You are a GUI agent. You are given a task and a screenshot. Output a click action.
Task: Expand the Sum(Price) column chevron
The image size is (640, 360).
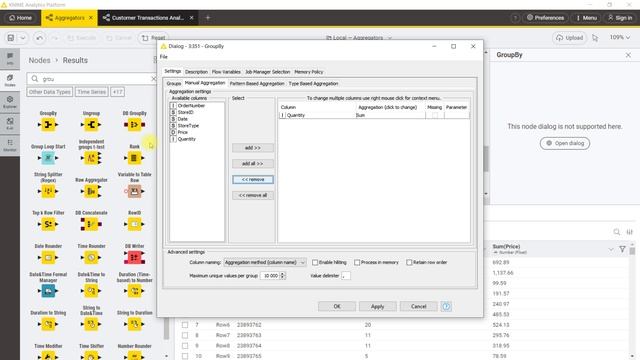[x=611, y=249]
